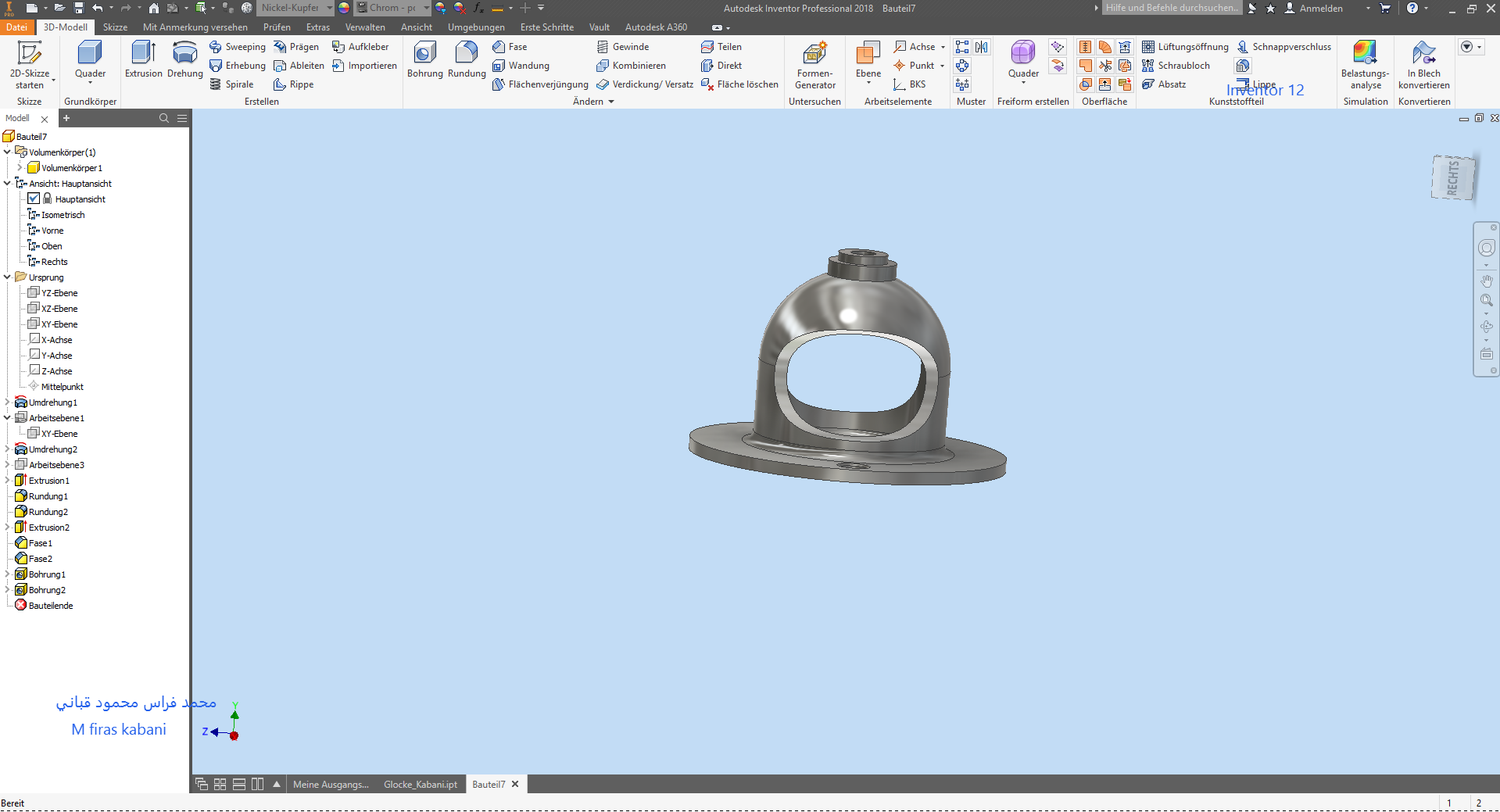Expand the Extrusion1 feature node

tap(7, 480)
